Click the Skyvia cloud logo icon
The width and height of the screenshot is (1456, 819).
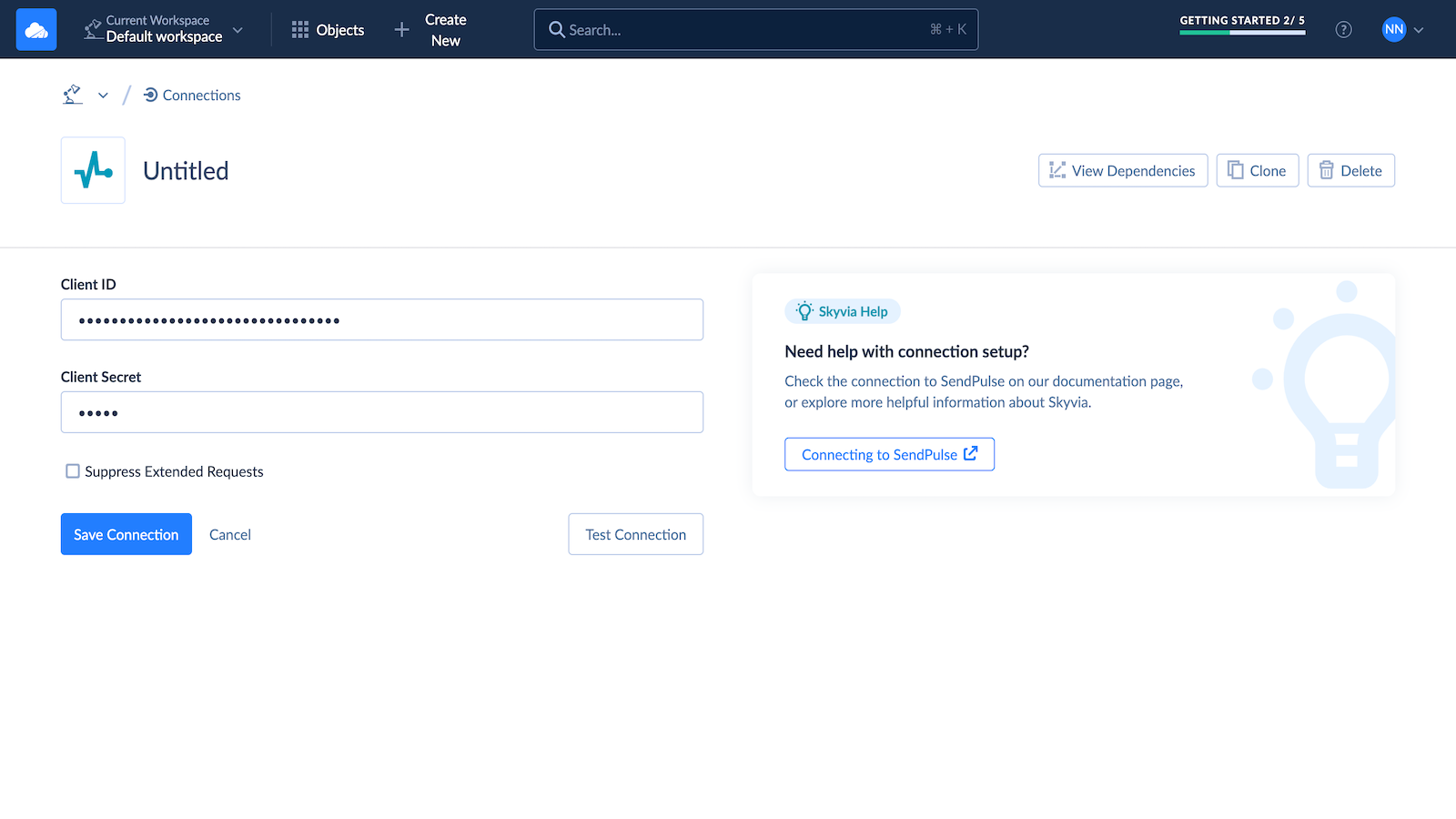[36, 30]
